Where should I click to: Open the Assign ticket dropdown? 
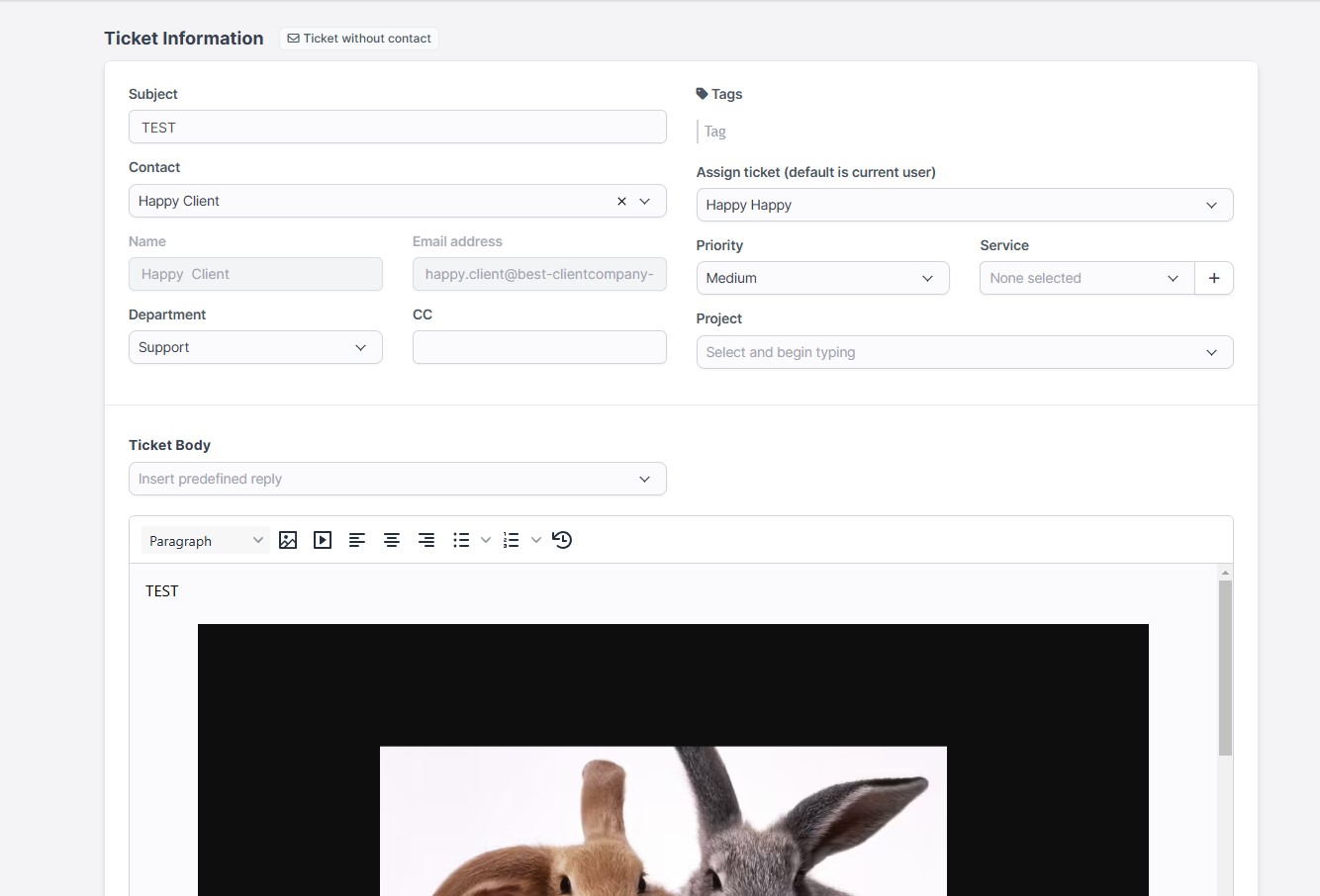point(965,205)
